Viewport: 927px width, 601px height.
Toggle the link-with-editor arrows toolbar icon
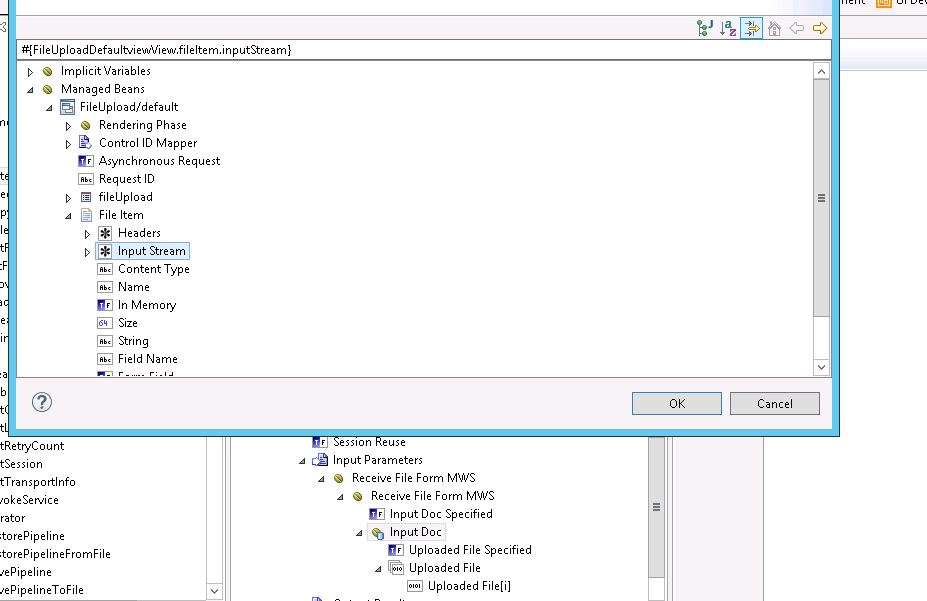point(751,28)
